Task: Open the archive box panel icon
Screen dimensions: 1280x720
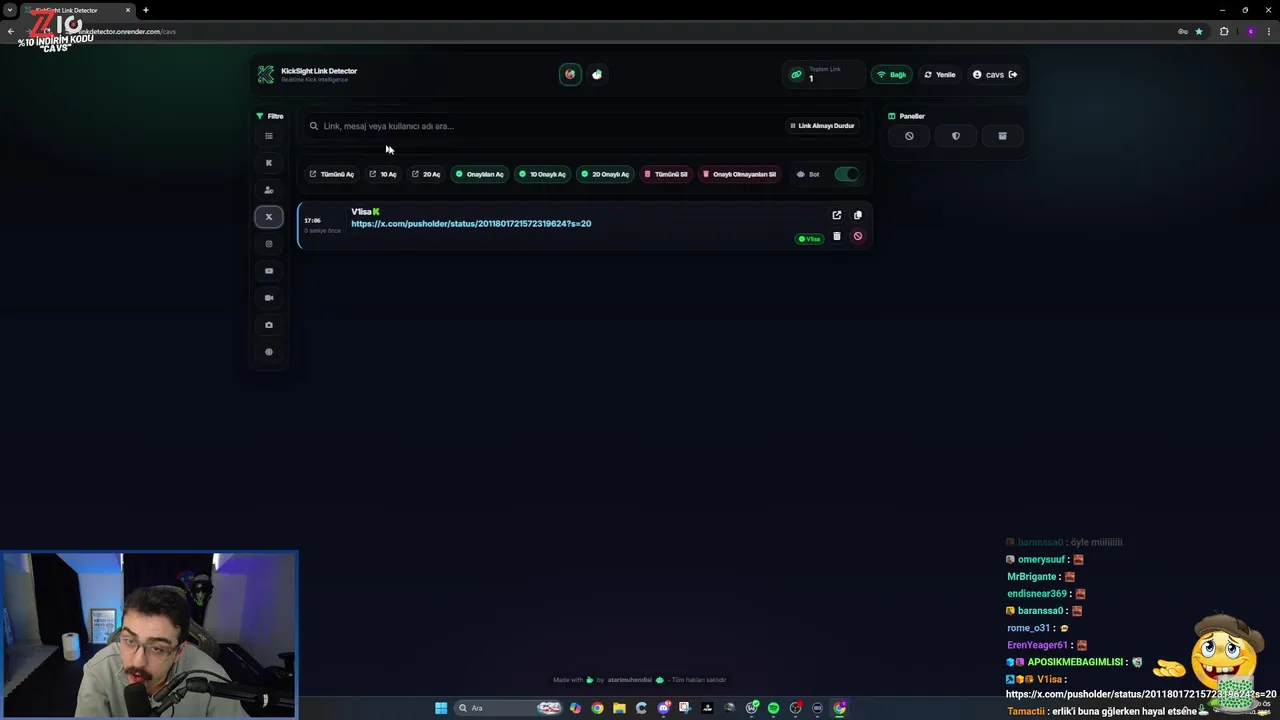Action: (1002, 136)
